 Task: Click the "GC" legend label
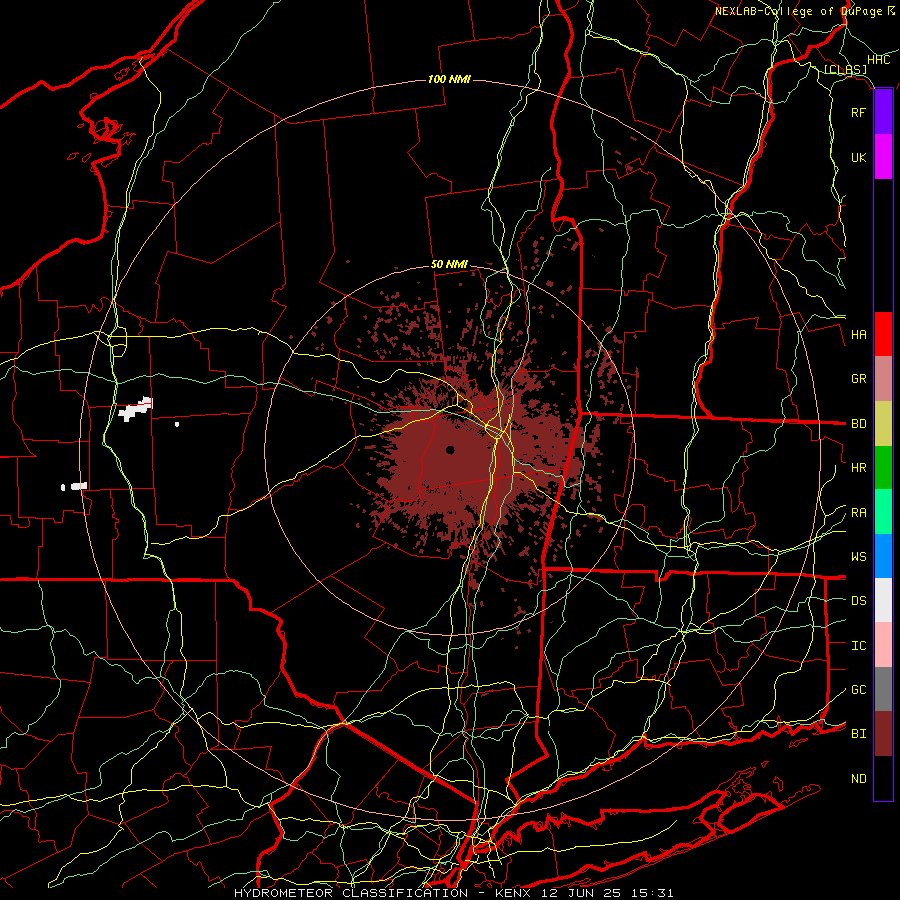[x=858, y=690]
